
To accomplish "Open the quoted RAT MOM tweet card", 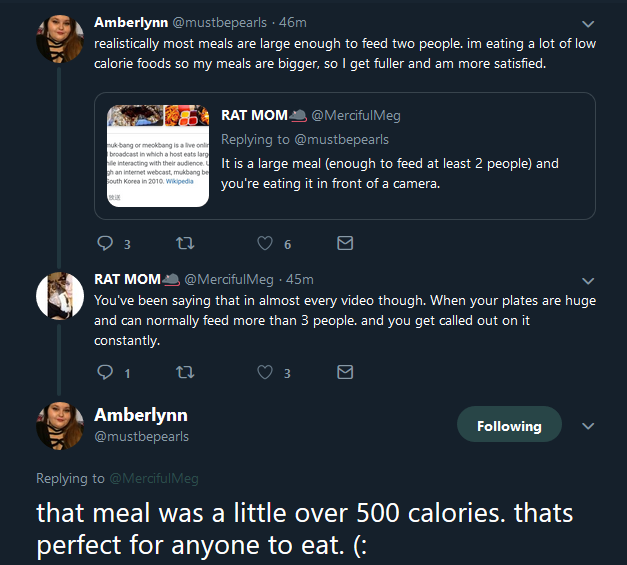I will (345, 156).
